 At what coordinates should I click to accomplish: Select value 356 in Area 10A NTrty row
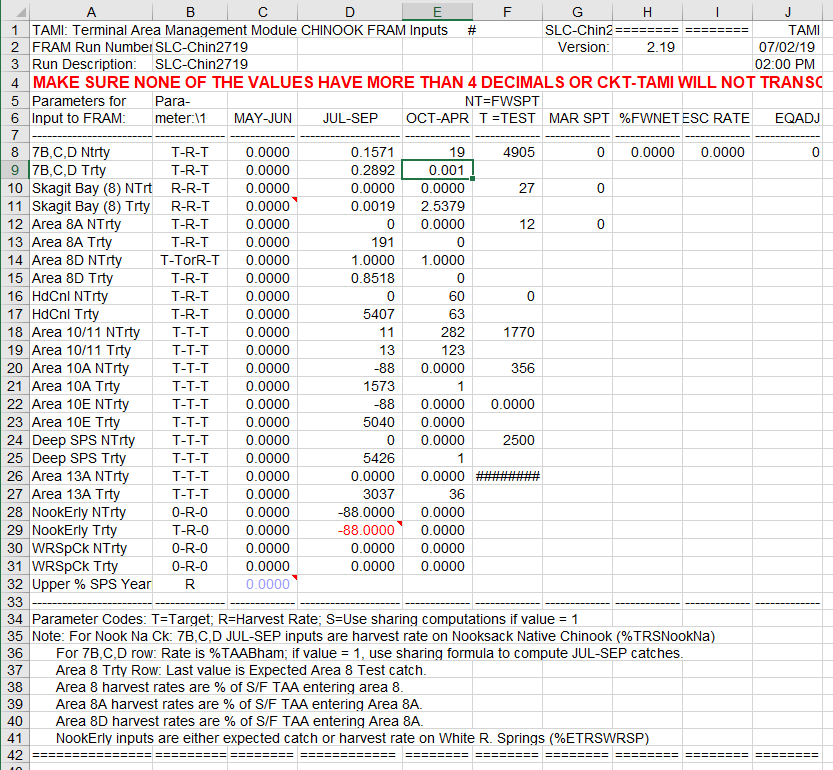pyautogui.click(x=507, y=368)
